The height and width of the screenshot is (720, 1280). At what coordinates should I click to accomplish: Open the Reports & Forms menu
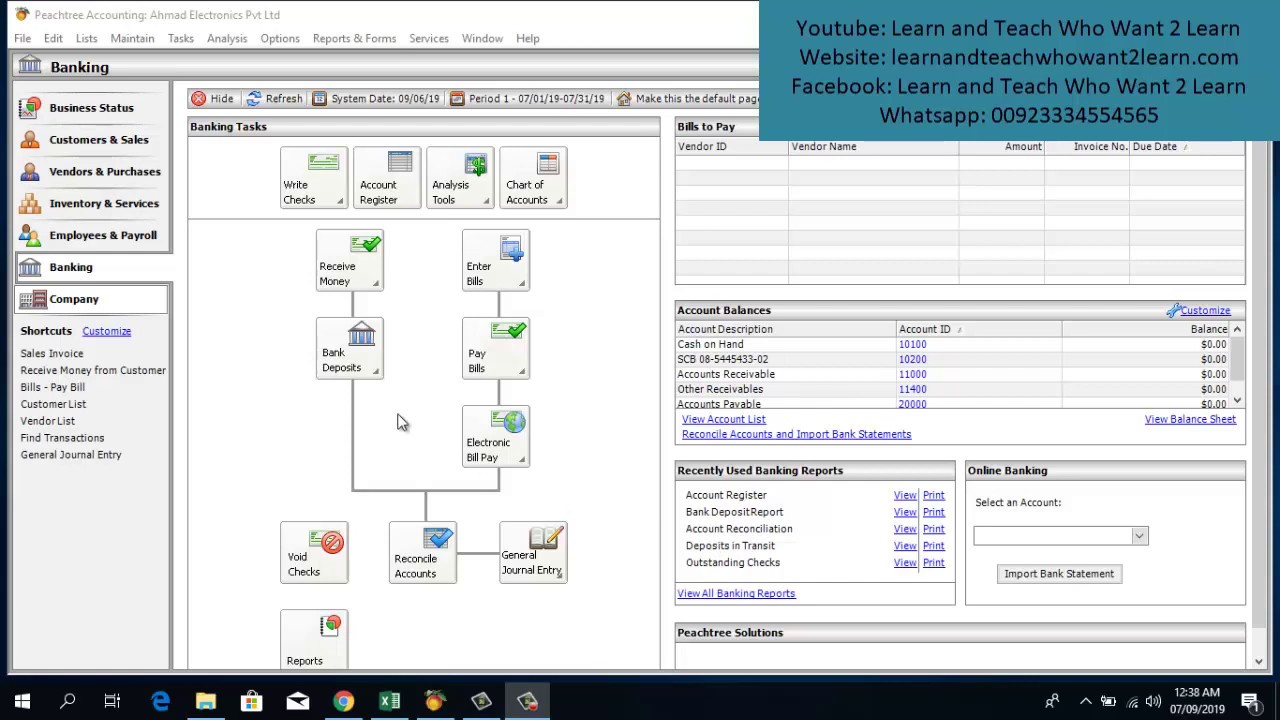click(x=354, y=38)
